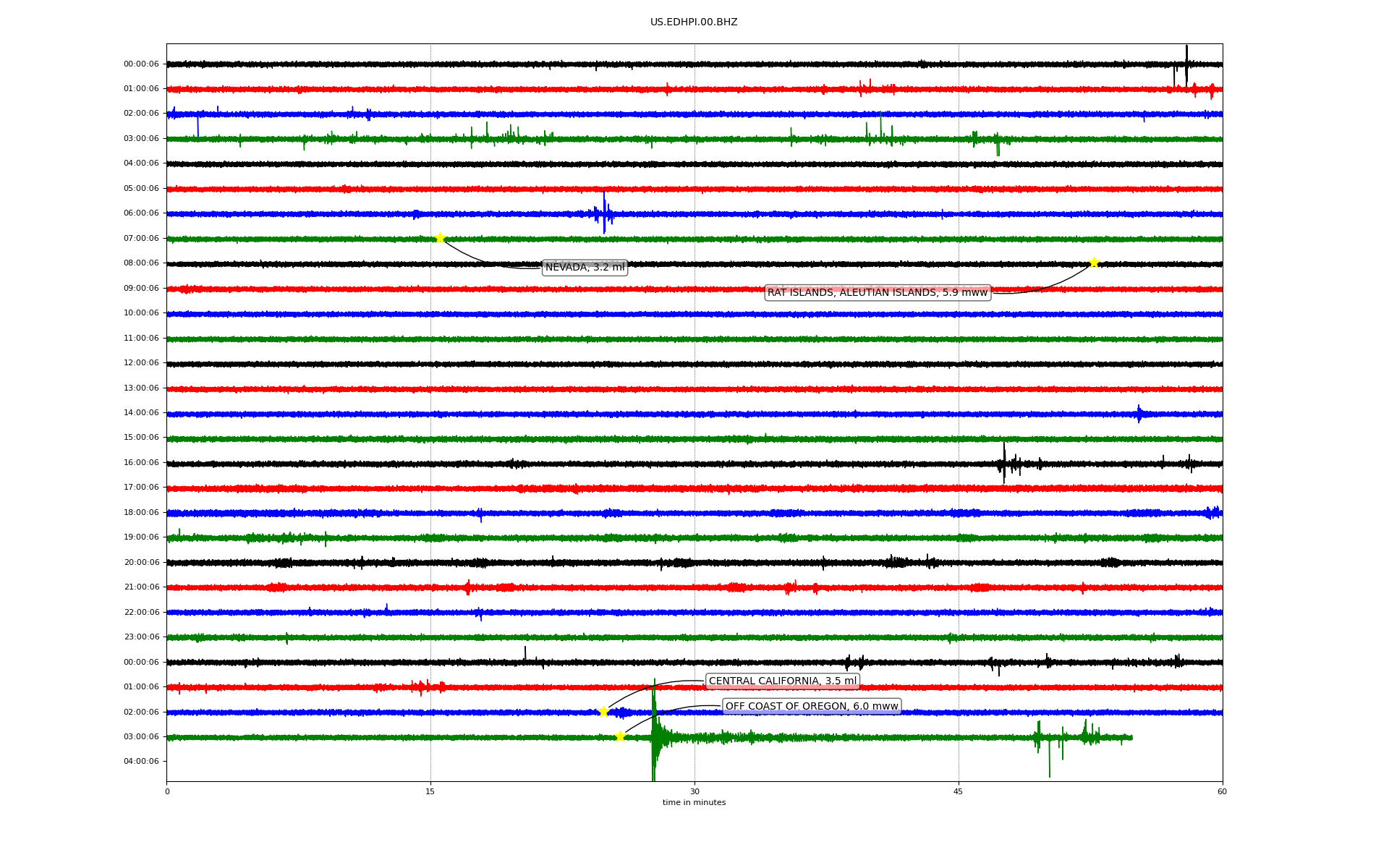
Task: Click the Central California star marker
Action: (x=604, y=712)
